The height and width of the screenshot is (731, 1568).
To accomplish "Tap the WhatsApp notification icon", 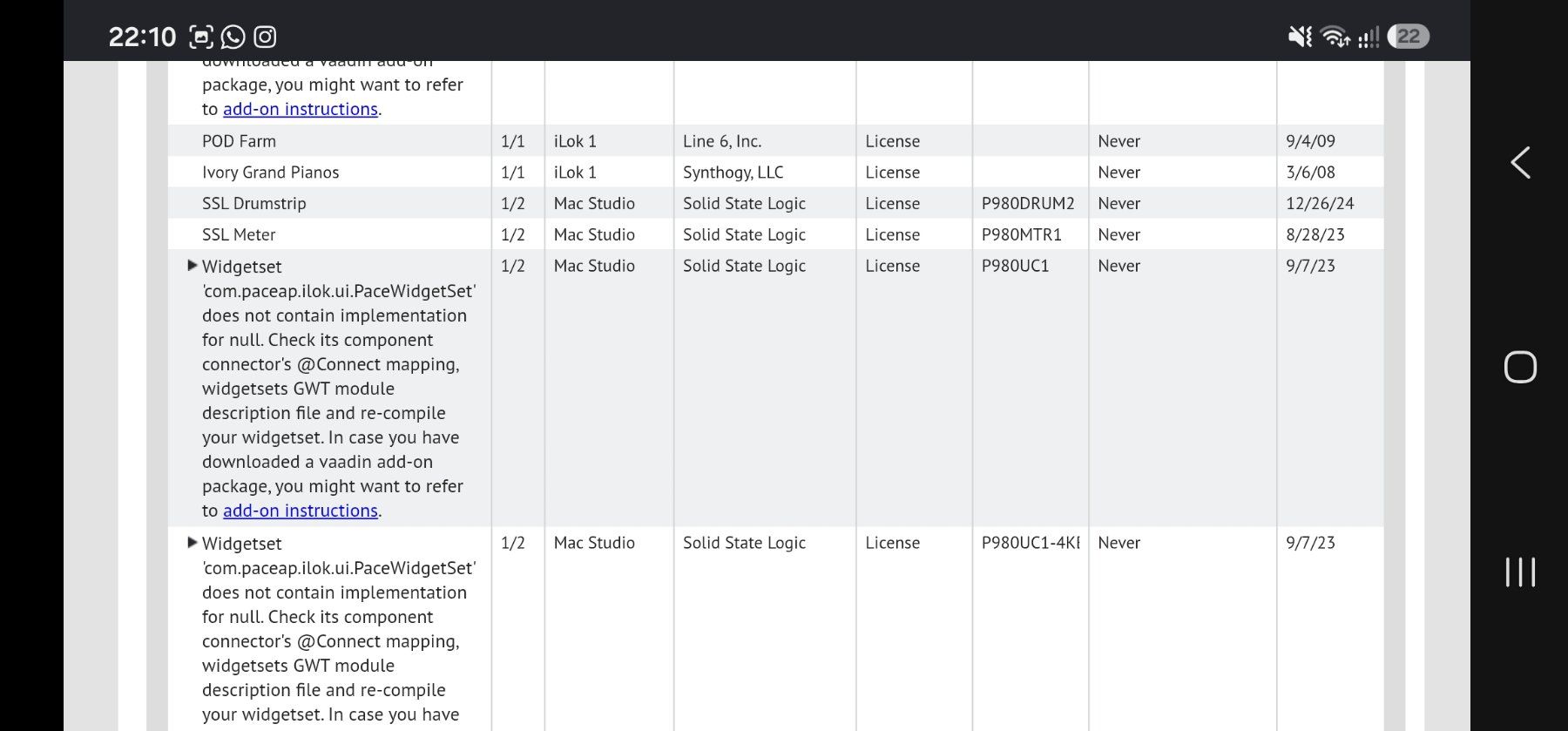I will pos(233,37).
